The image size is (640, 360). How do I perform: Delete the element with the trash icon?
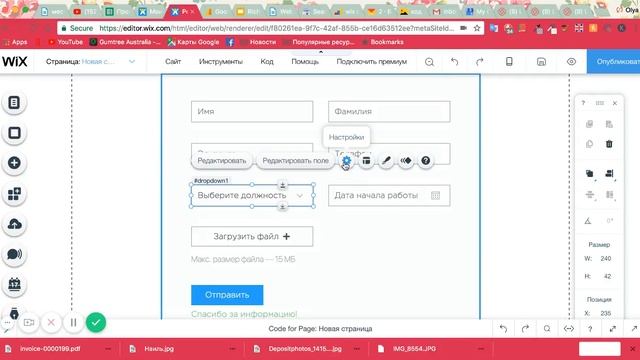(609, 144)
